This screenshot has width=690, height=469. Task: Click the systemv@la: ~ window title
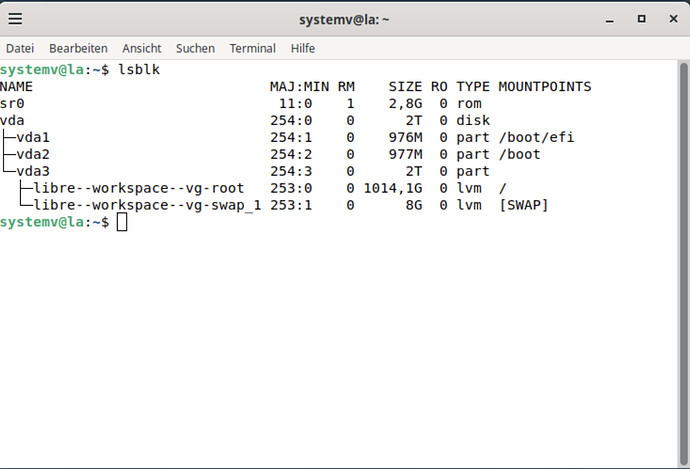click(x=344, y=19)
